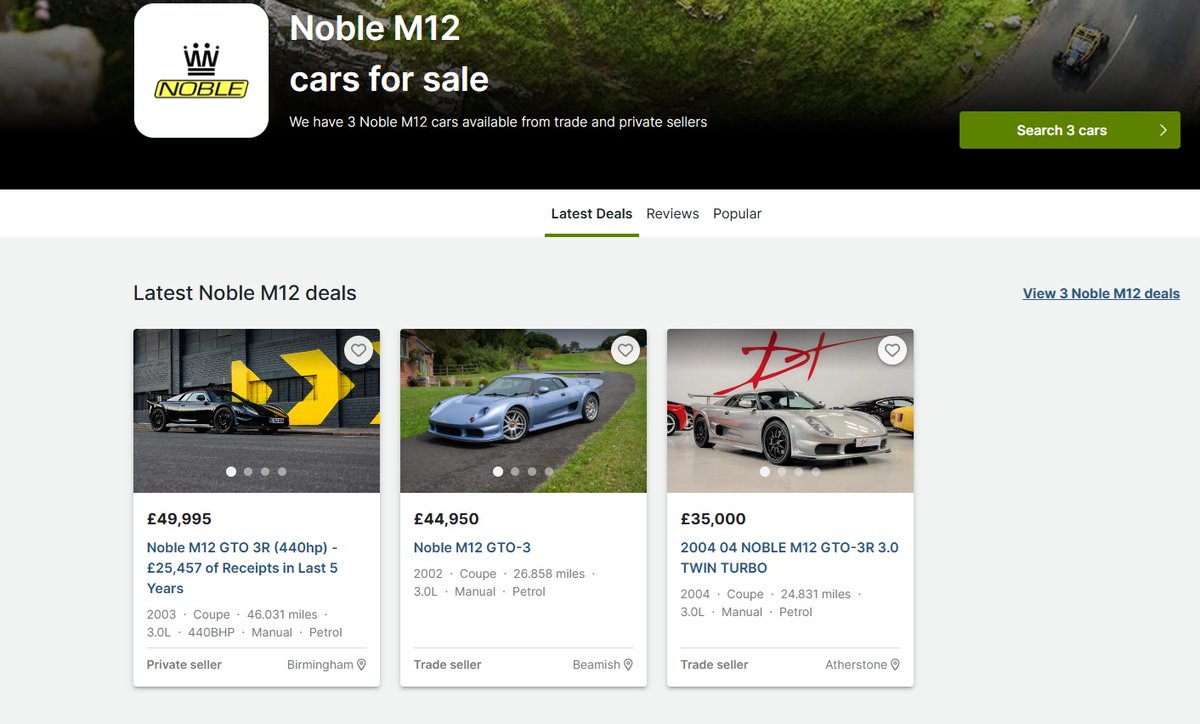Click chevron arrow on Search 3 cars
1200x724 pixels.
pyautogui.click(x=1163, y=130)
